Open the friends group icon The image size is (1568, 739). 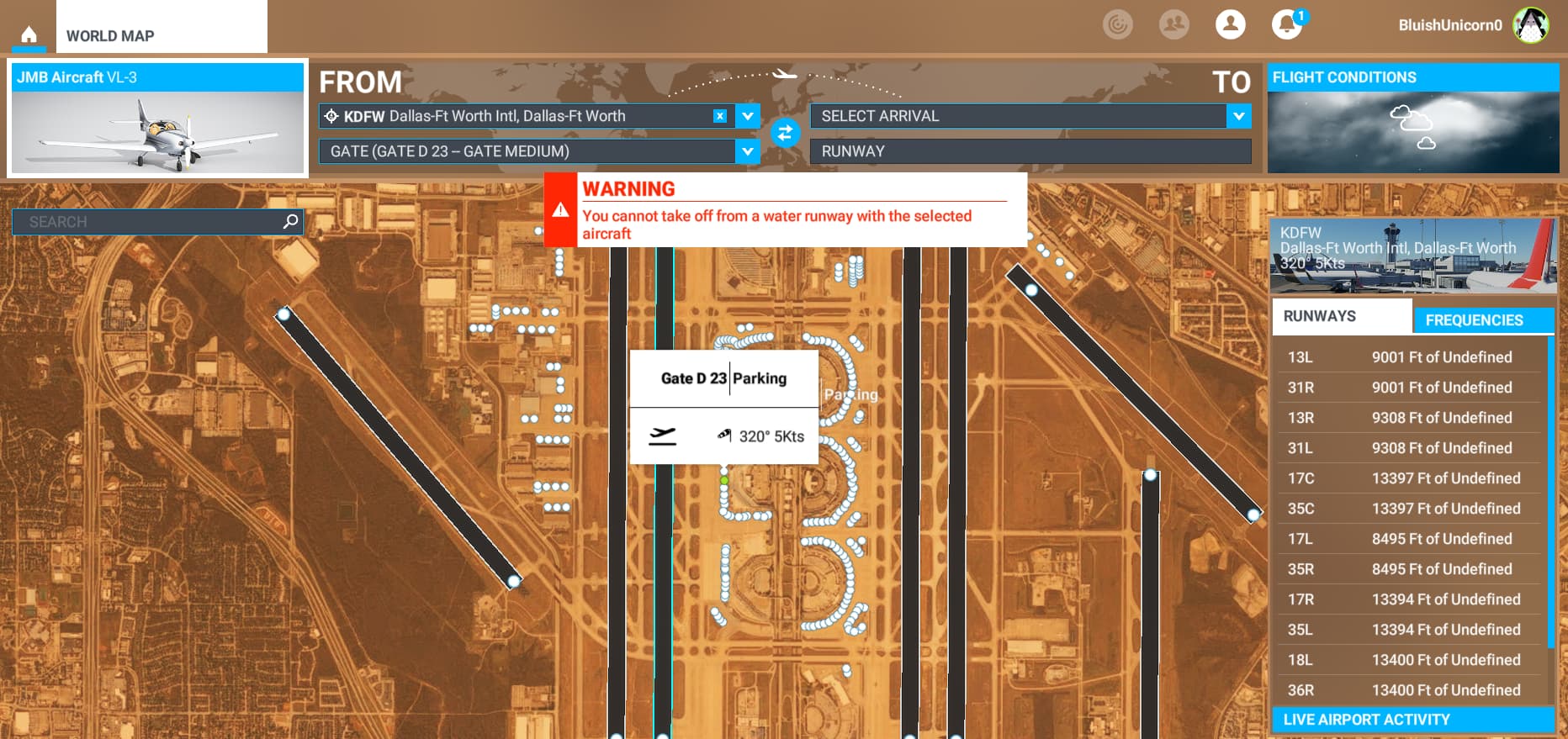coord(1173,24)
